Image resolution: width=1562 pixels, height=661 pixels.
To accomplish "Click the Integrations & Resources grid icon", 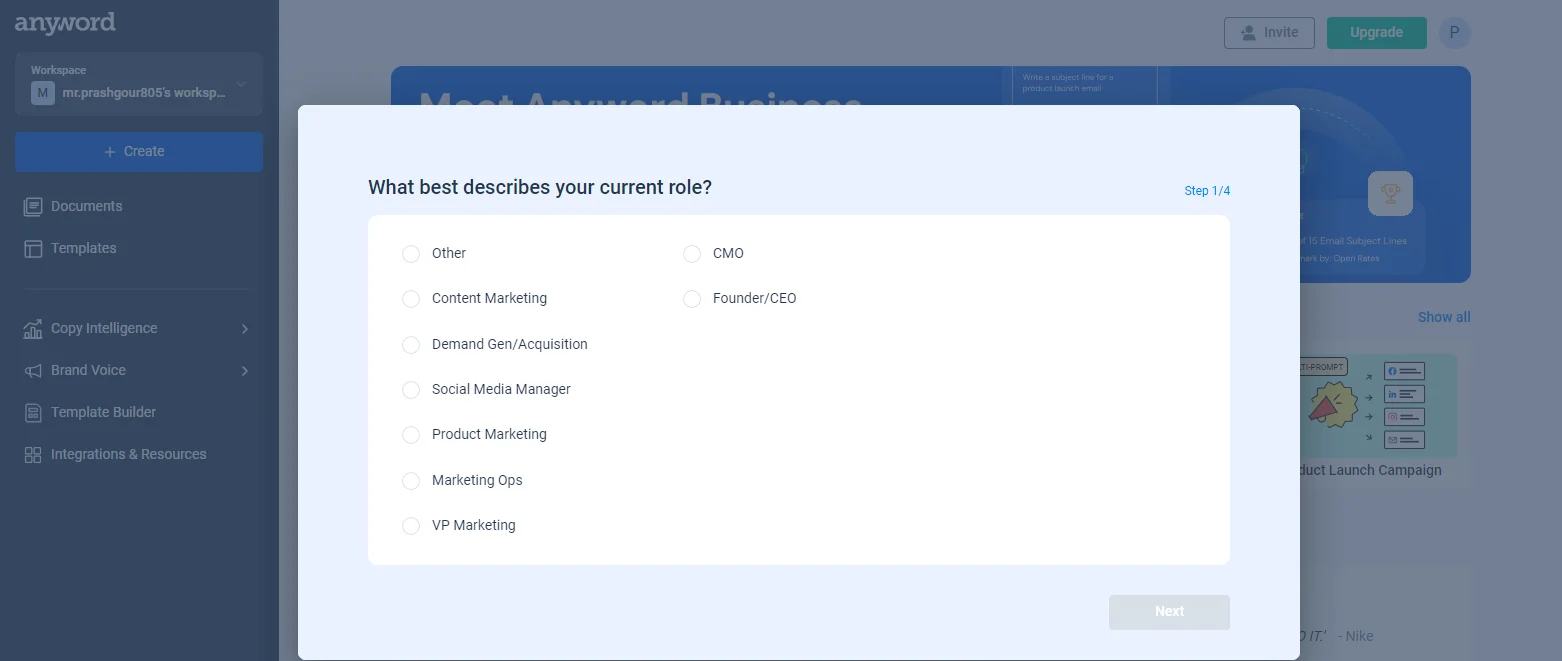I will (33, 454).
